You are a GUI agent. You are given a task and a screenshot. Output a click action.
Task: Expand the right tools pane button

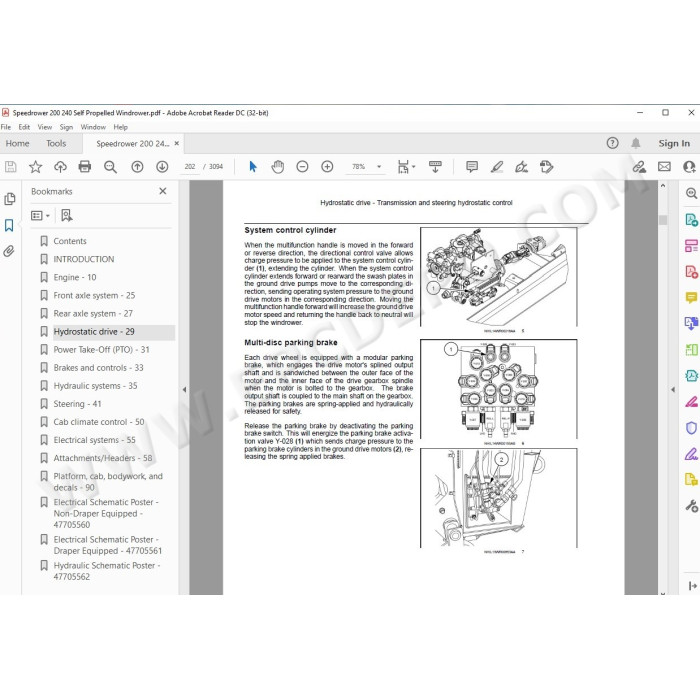(x=692, y=586)
